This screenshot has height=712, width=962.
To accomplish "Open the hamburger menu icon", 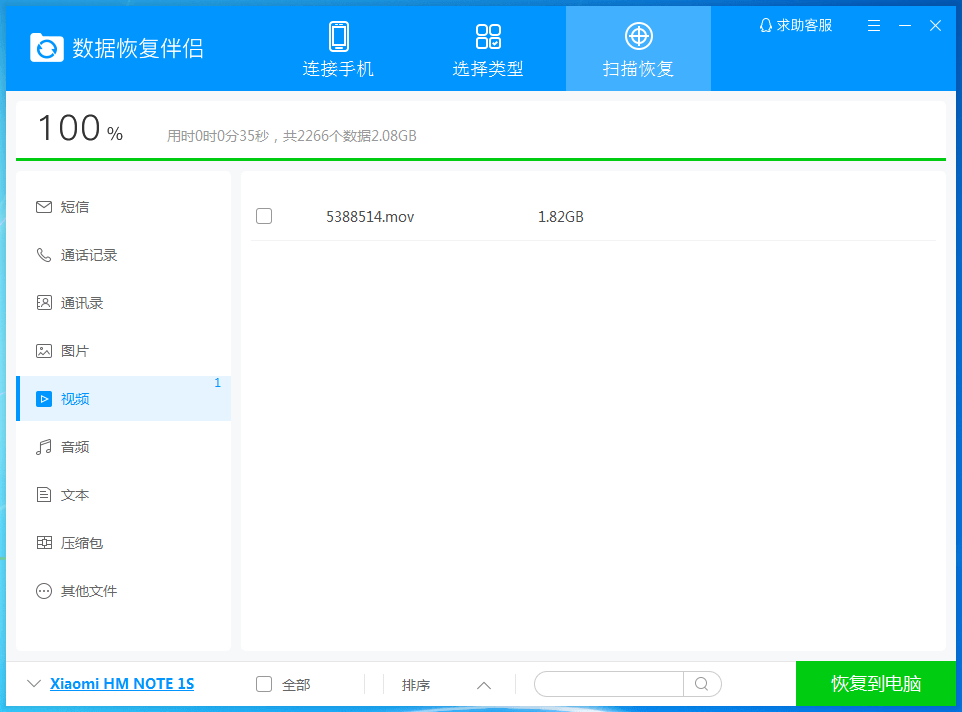I will [x=874, y=25].
